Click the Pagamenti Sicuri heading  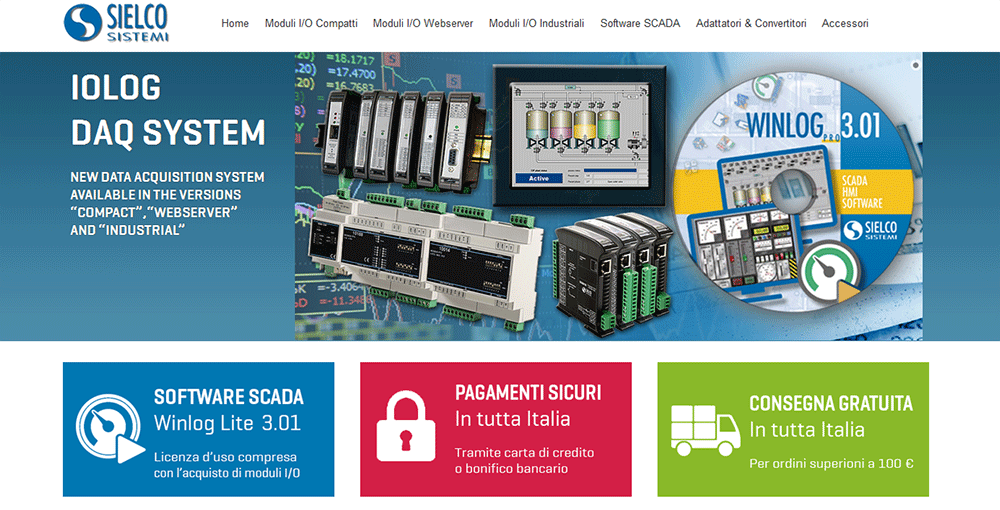click(528, 392)
